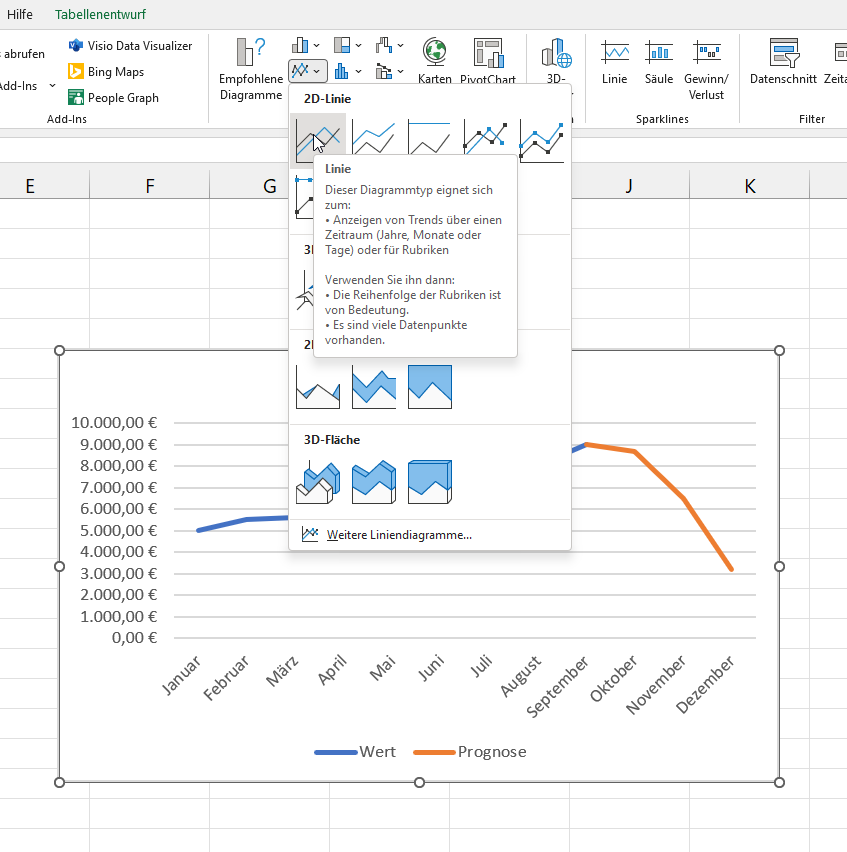Viewport: 847px width, 852px height.
Task: Open Weitere Liniendiagramme option
Action: point(429,535)
